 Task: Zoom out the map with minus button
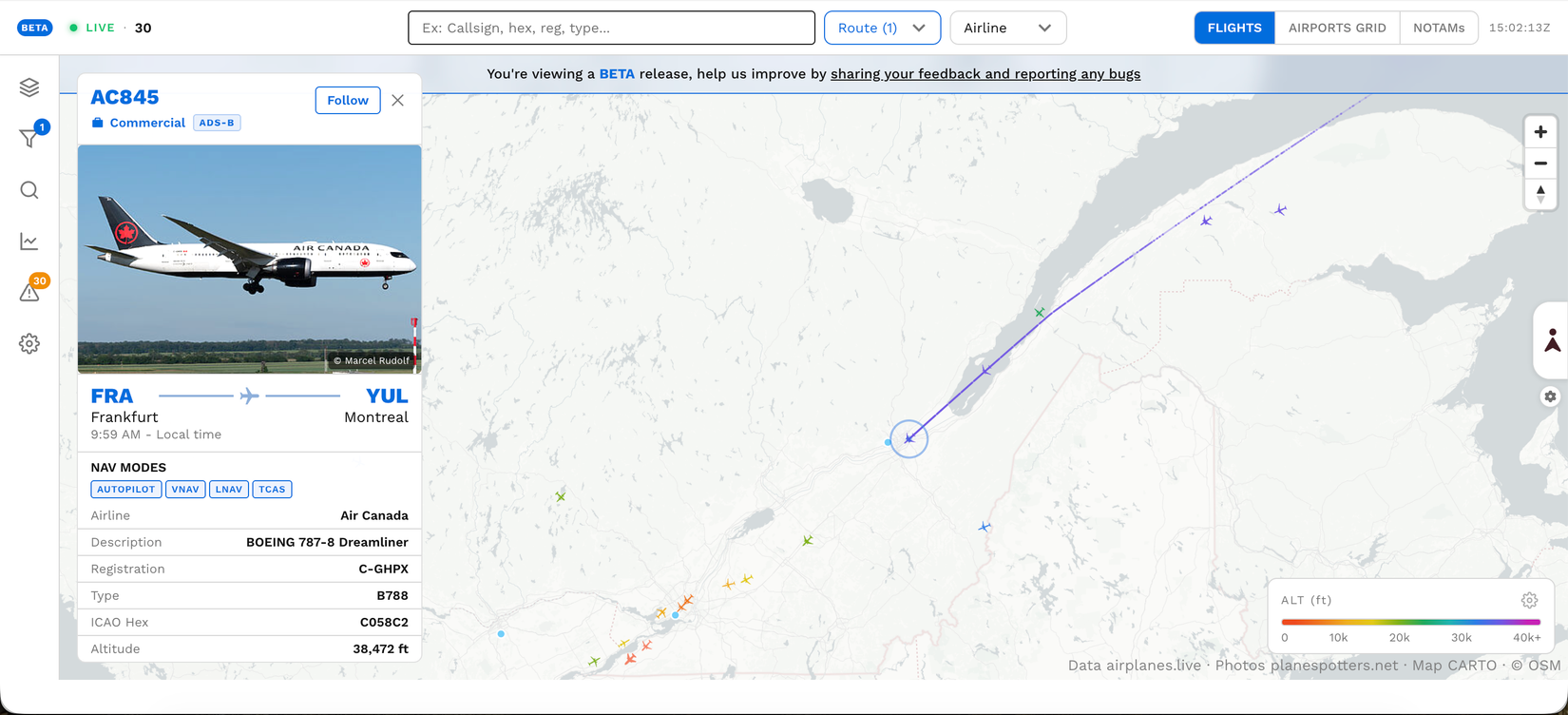tap(1540, 164)
